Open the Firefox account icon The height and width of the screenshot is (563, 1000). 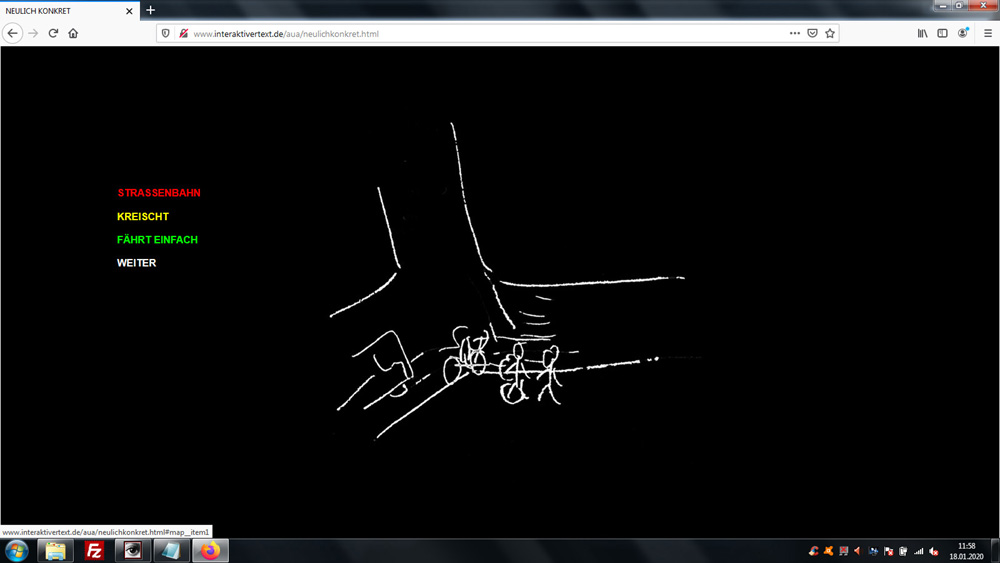963,33
